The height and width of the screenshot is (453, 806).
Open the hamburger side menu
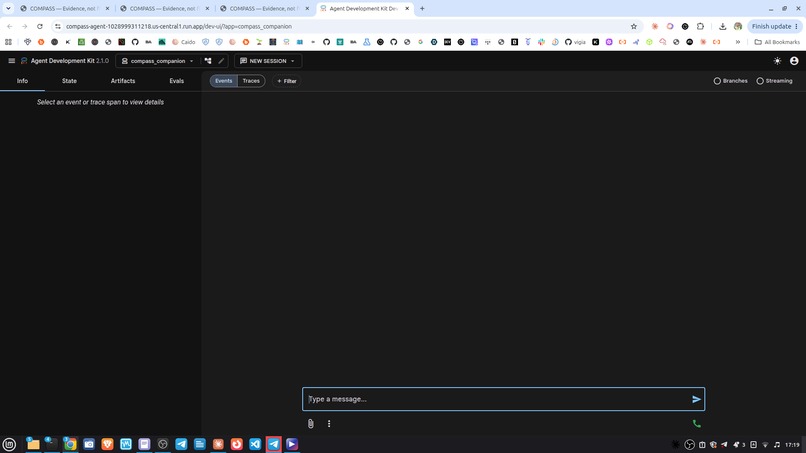coord(11,61)
